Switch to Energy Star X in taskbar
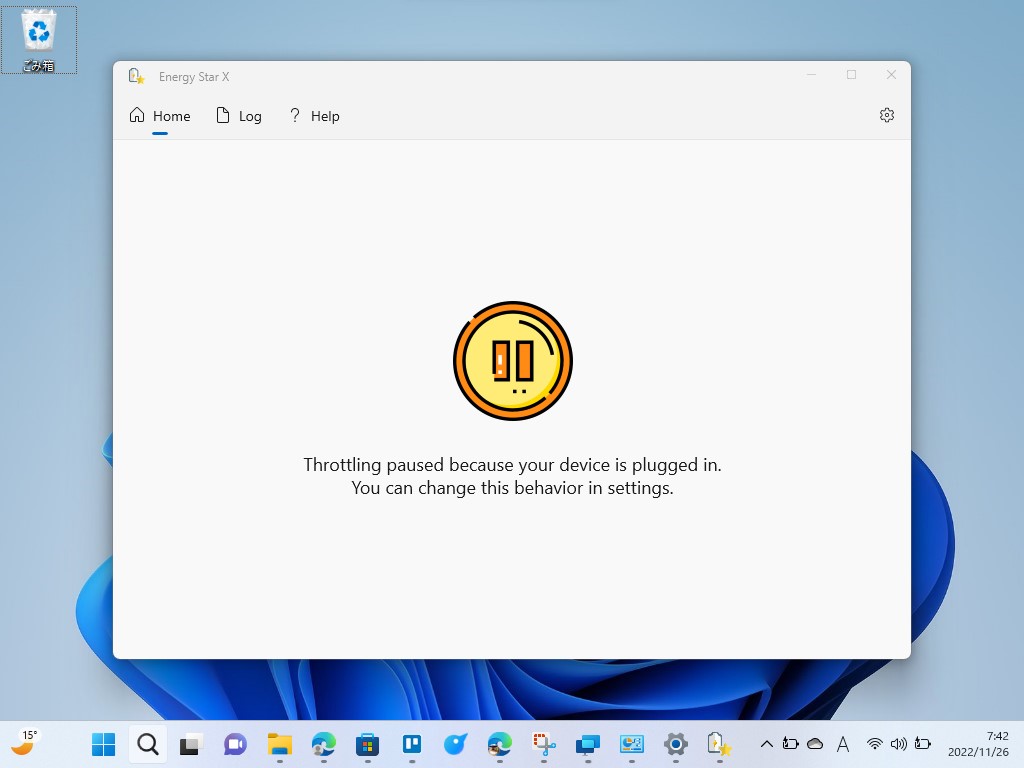This screenshot has height=768, width=1024. 719,744
